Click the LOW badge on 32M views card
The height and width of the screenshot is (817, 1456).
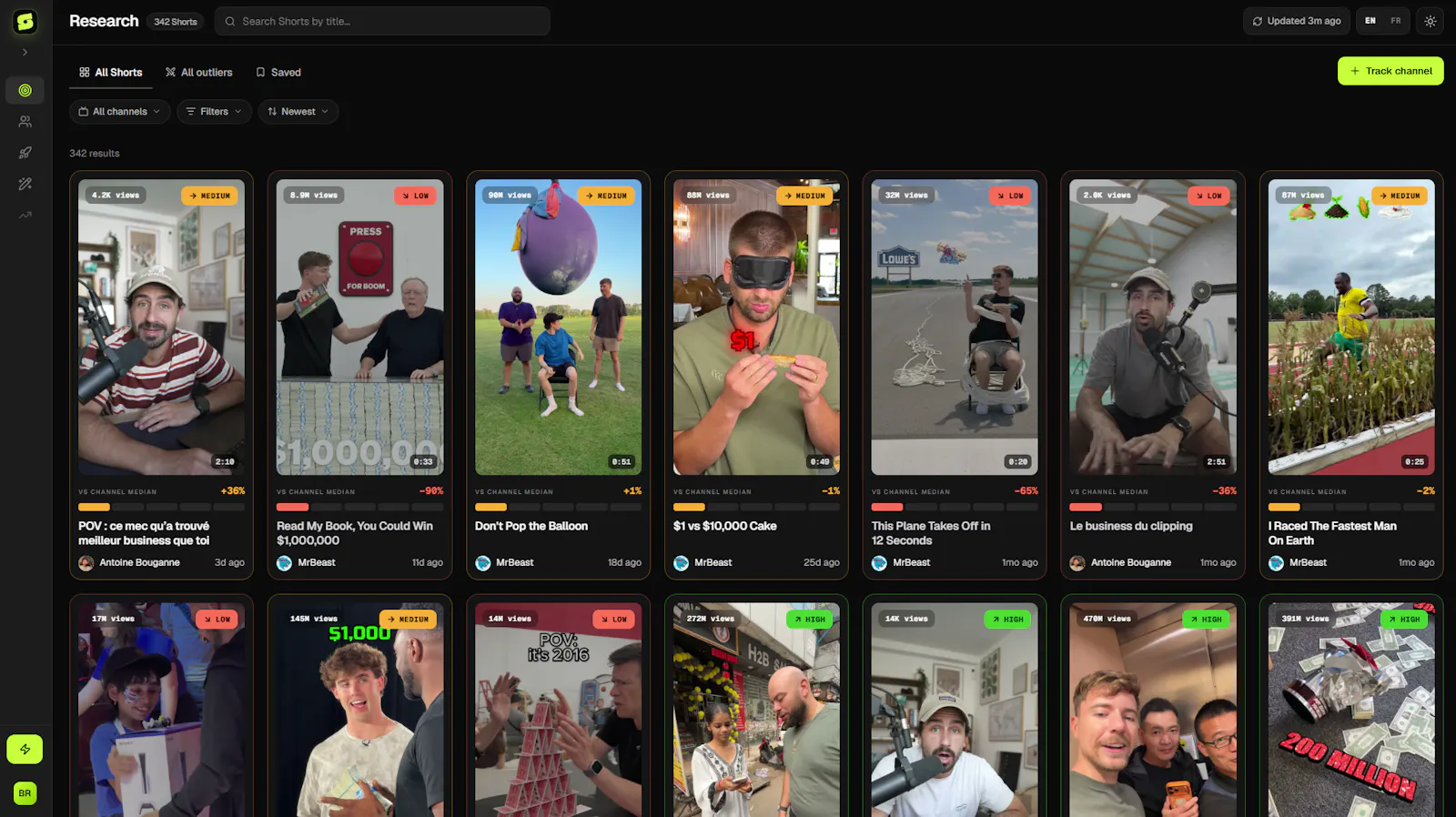[1010, 196]
